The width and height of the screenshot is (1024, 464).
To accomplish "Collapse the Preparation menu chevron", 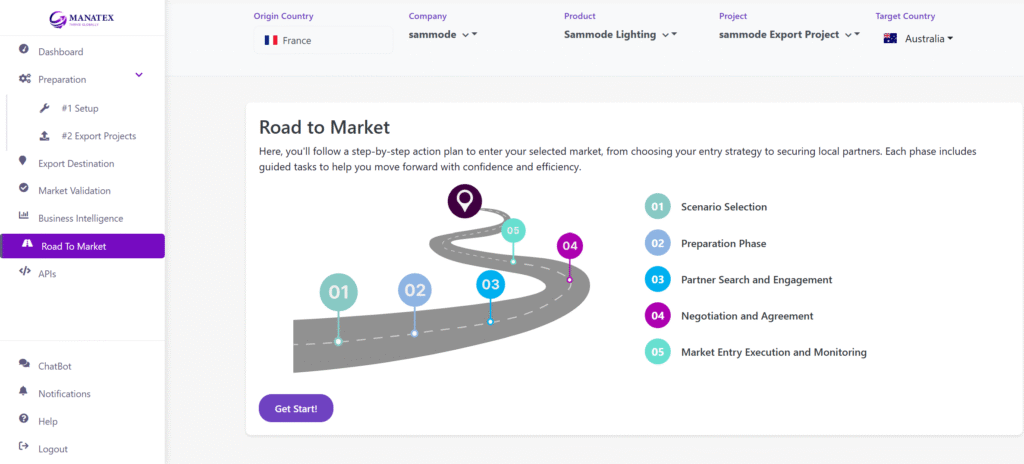I will 139,76.
